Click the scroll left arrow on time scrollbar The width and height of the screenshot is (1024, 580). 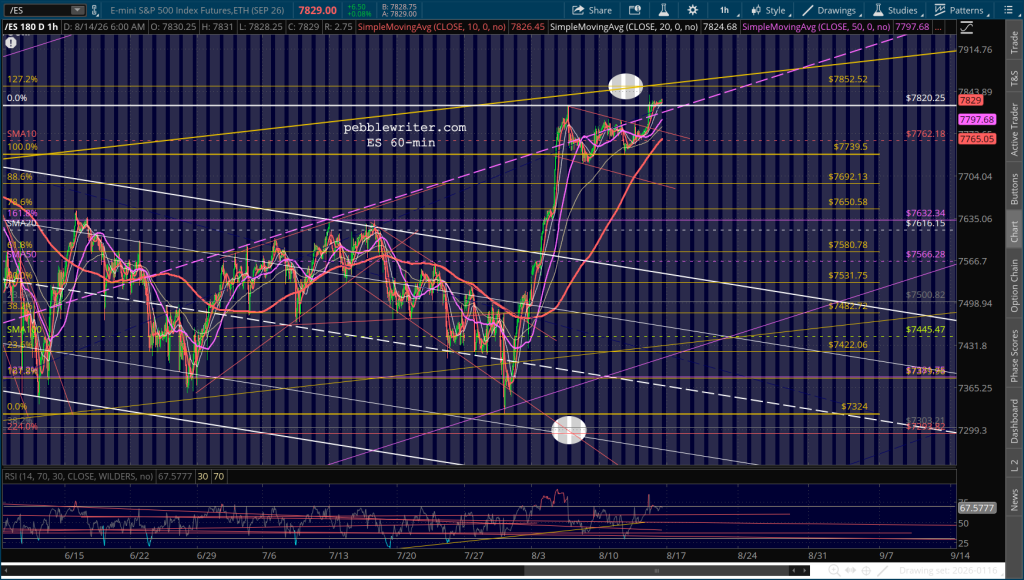pos(793,571)
